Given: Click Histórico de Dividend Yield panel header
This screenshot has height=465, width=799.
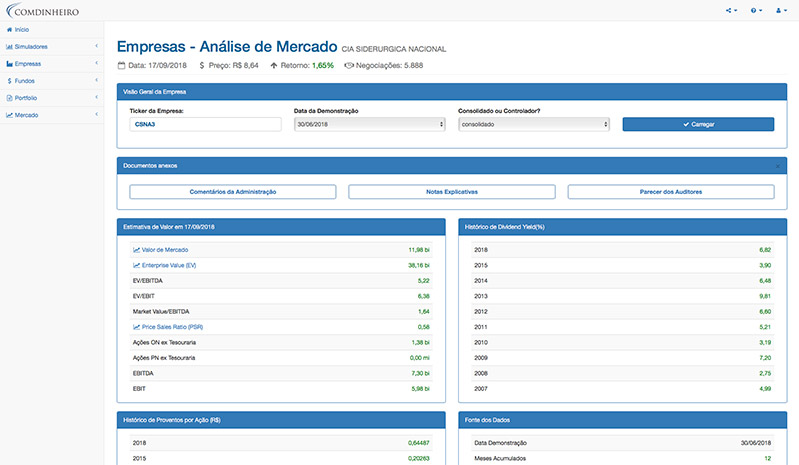Looking at the screenshot, I should coord(623,227).
